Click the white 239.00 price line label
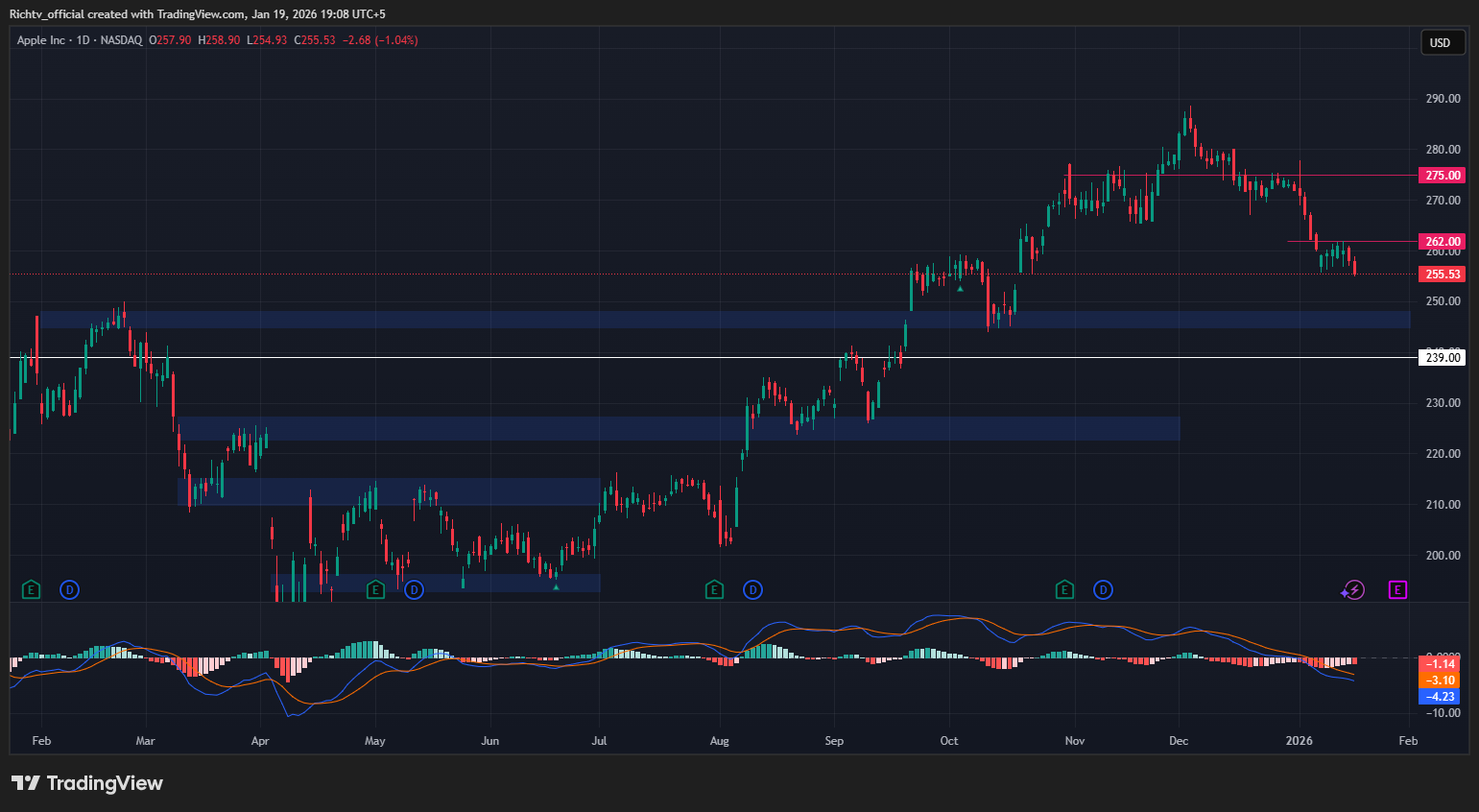The height and width of the screenshot is (812, 1479). pos(1441,357)
